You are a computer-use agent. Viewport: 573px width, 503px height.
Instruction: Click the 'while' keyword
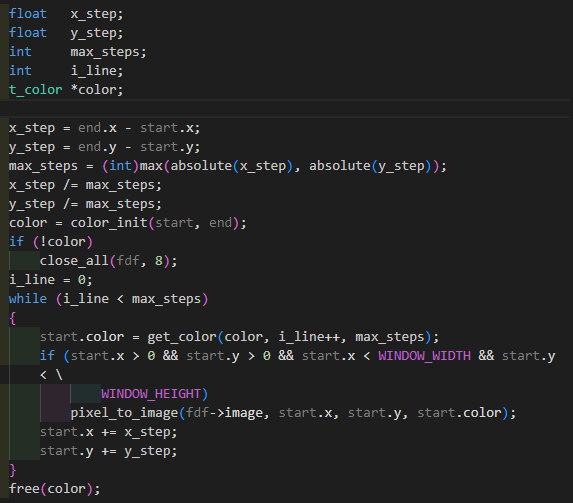tap(28, 299)
